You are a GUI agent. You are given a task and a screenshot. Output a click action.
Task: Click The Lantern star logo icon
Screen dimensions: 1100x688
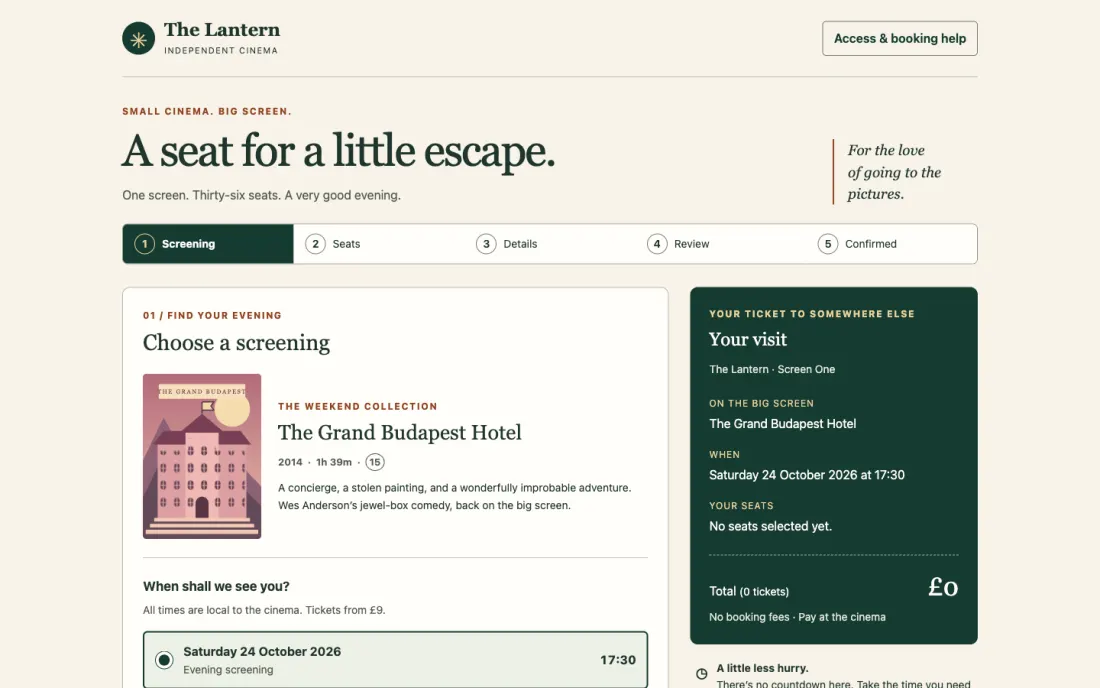tap(138, 39)
